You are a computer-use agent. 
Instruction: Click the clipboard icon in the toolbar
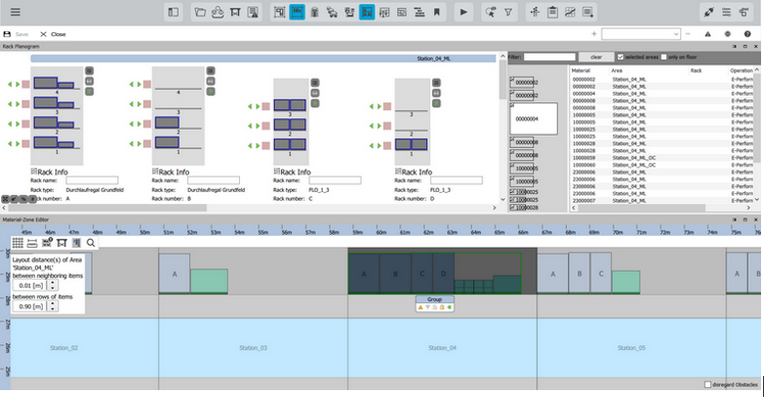pyautogui.click(x=553, y=12)
